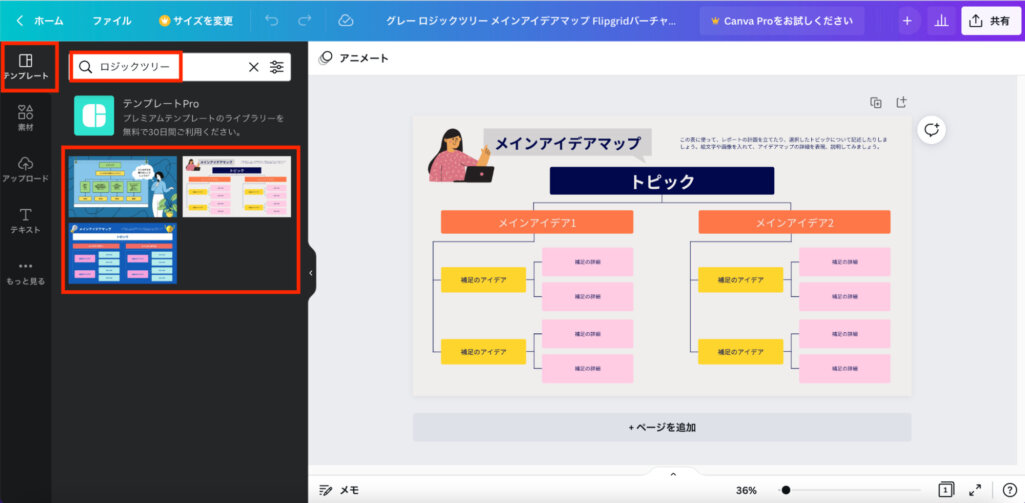This screenshot has width=1025, height=503.
Task: Click the テンプレートPro teal icon
Action: pos(94,116)
